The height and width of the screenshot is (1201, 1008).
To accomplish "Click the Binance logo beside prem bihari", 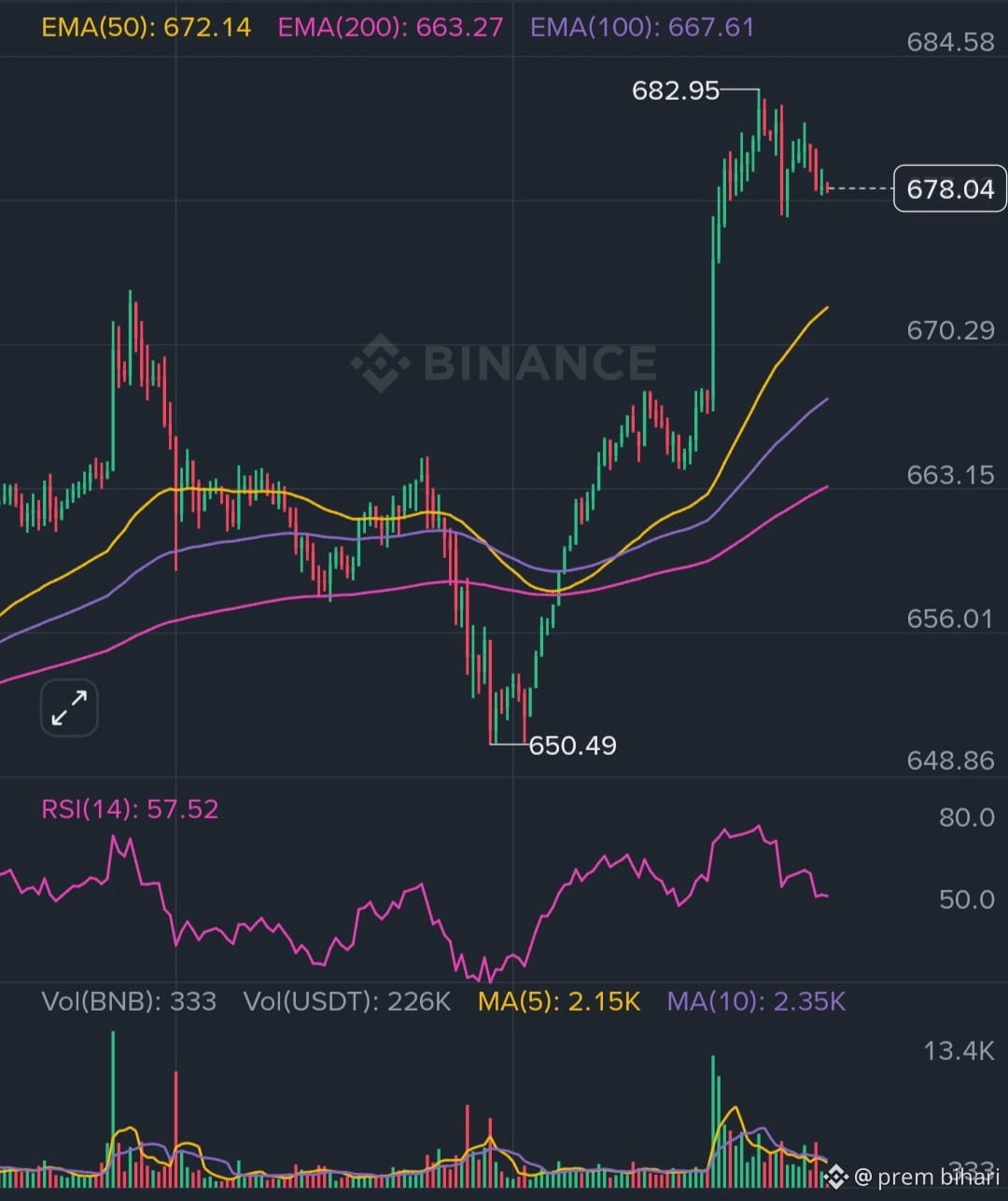I will coord(835,1177).
